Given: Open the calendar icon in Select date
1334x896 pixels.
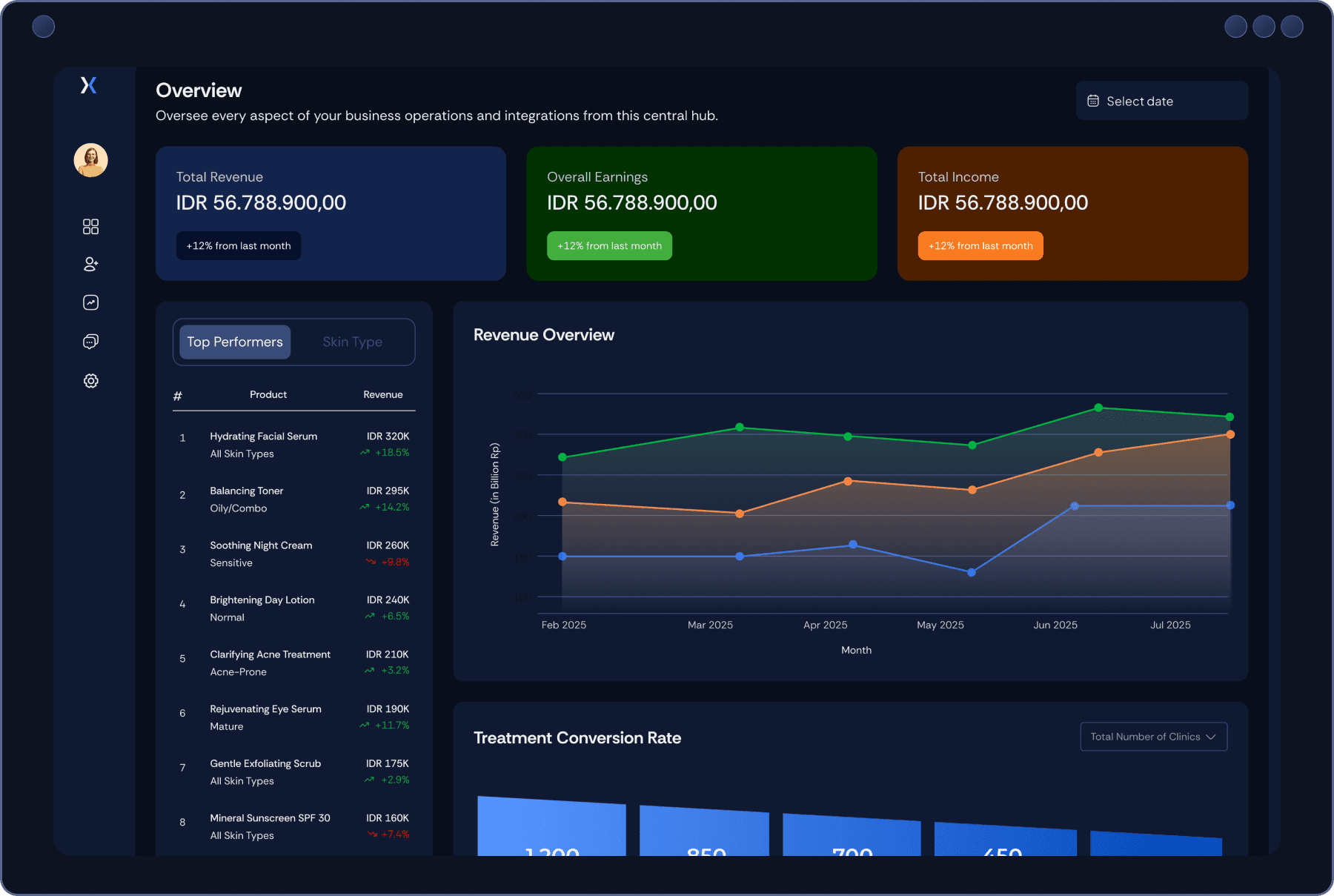Looking at the screenshot, I should click(x=1093, y=100).
